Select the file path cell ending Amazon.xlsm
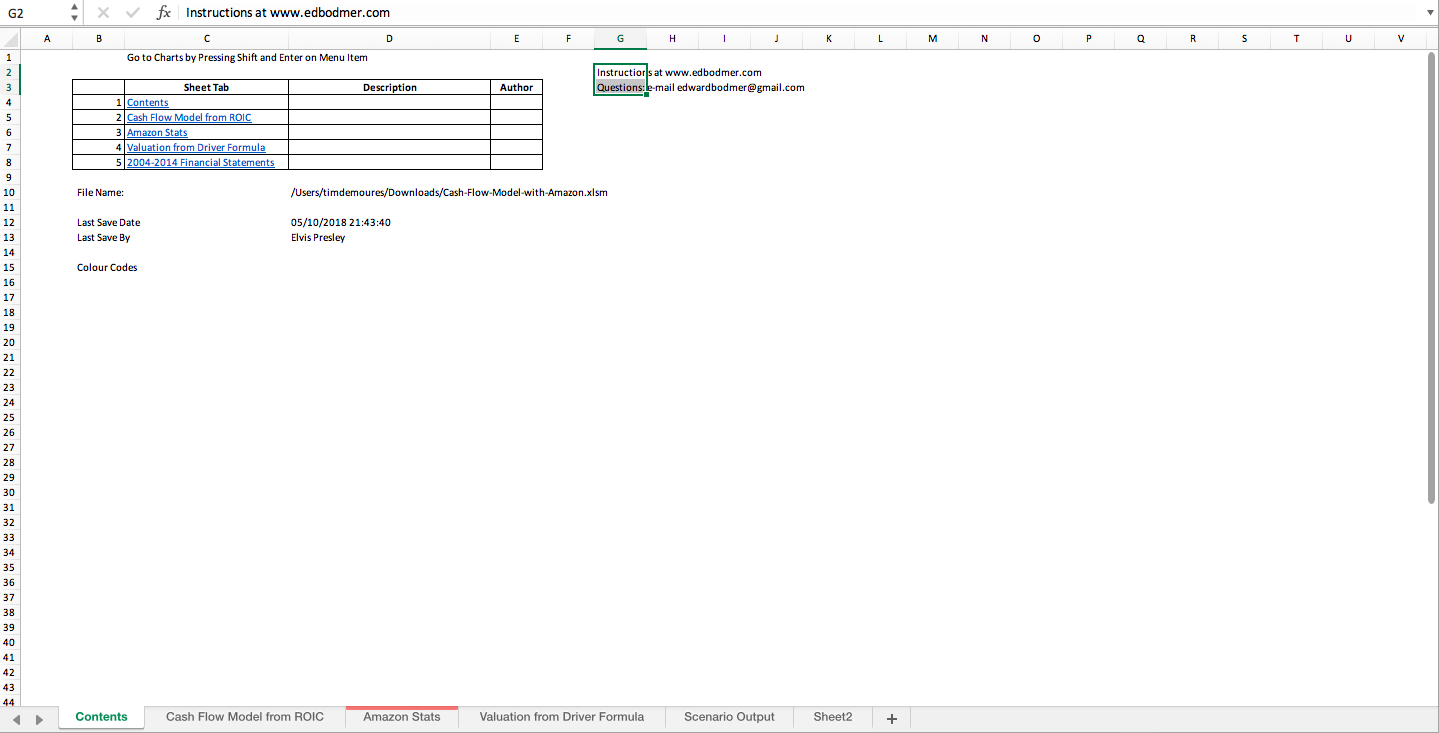The height and width of the screenshot is (733, 1439). (389, 193)
